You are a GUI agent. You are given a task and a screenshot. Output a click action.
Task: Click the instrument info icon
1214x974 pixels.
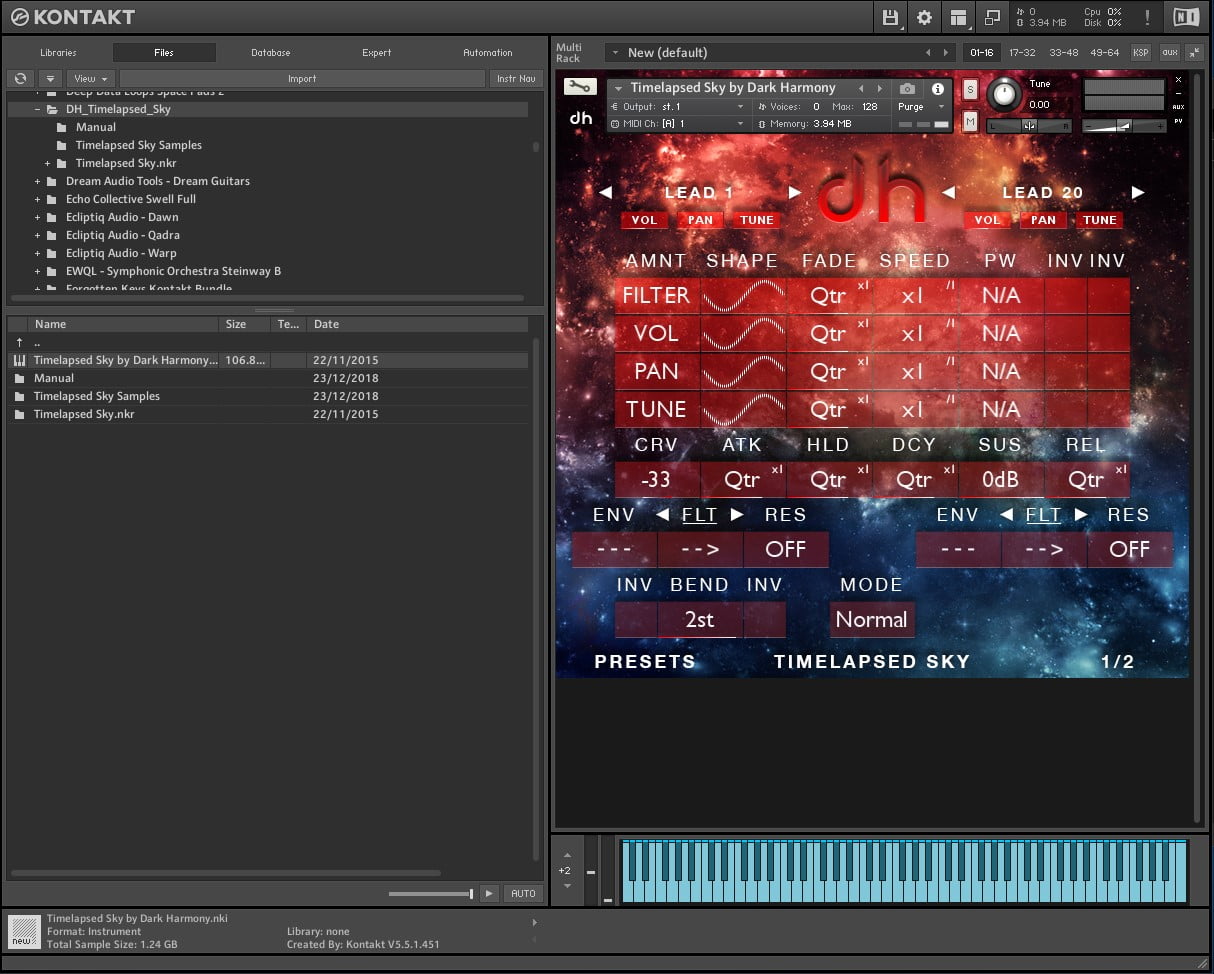tap(938, 89)
